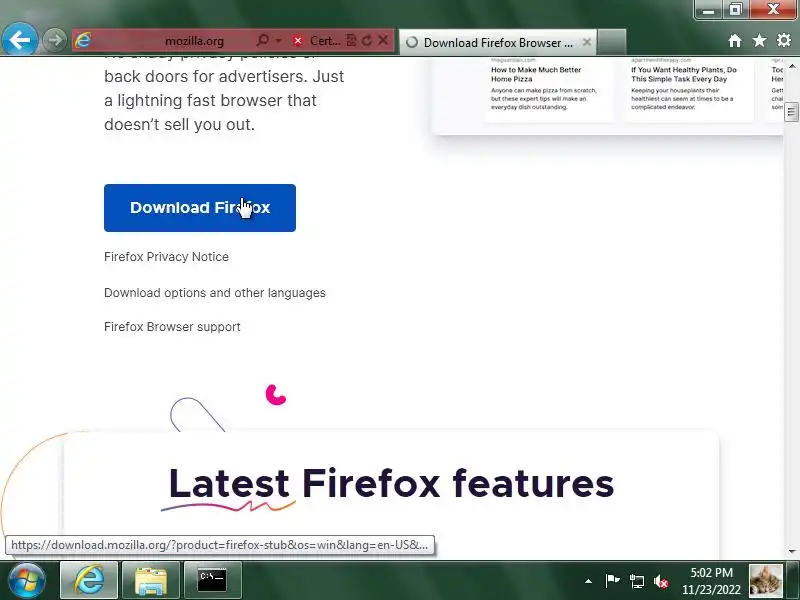Click the Forward arrow navigation button
800x600 pixels.
point(54,40)
